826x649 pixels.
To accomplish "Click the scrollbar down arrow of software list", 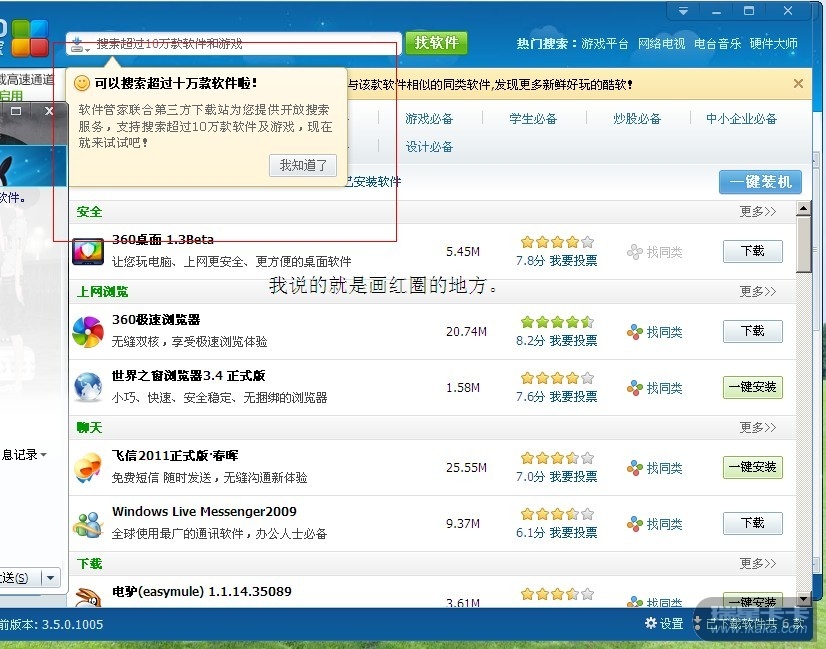I will click(x=804, y=599).
